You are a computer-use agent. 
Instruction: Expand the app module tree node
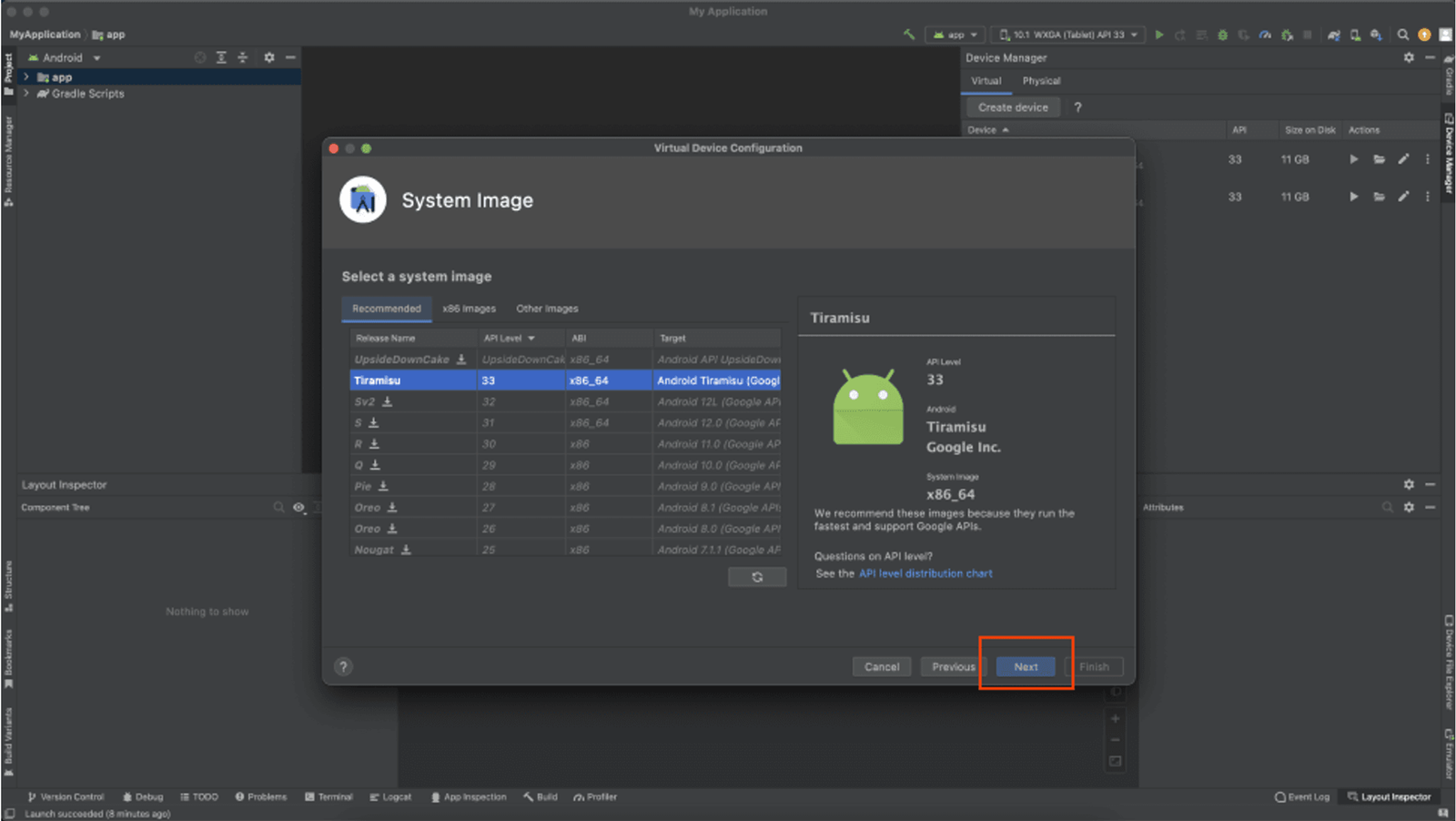26,77
